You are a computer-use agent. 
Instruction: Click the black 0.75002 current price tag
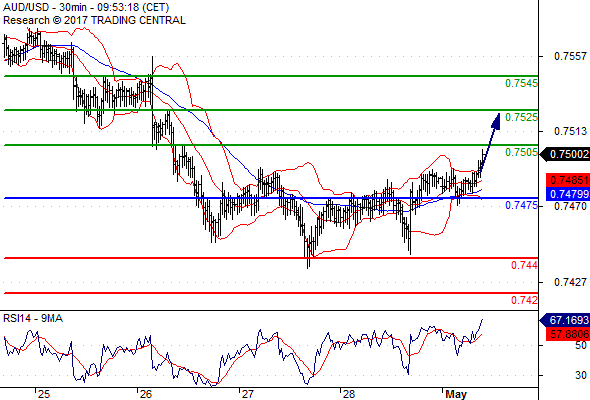[565, 154]
